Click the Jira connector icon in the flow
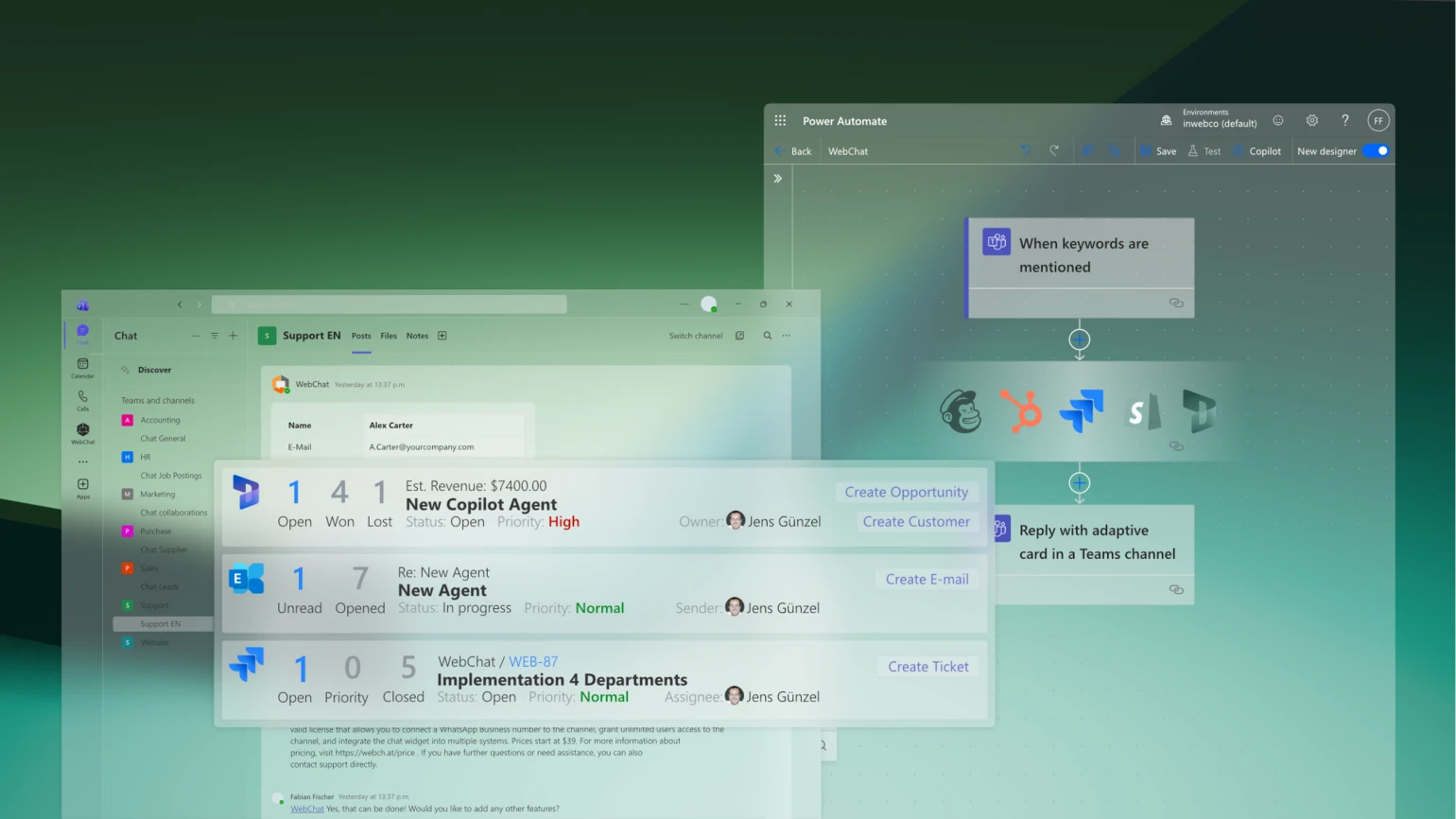The width and height of the screenshot is (1456, 819). click(1081, 411)
